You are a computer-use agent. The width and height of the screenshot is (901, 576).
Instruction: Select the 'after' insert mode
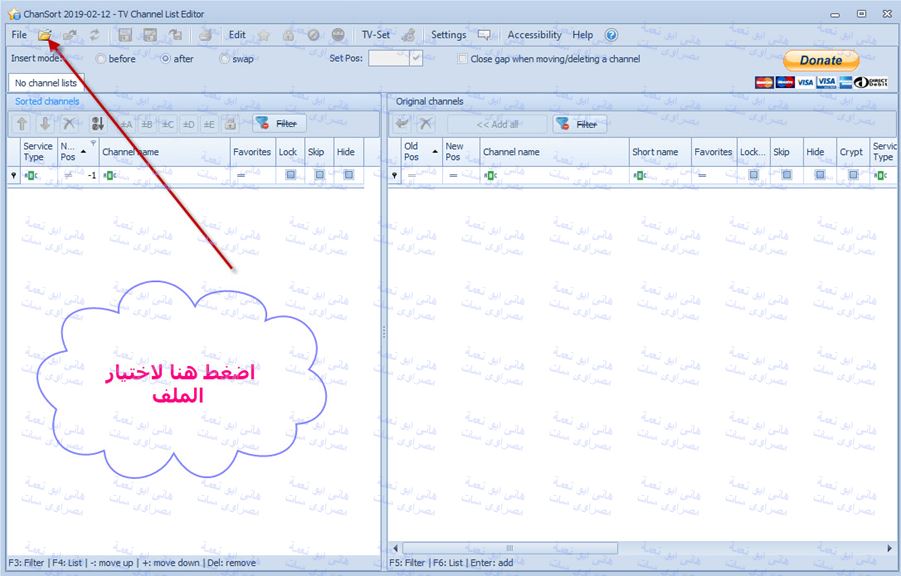click(165, 59)
